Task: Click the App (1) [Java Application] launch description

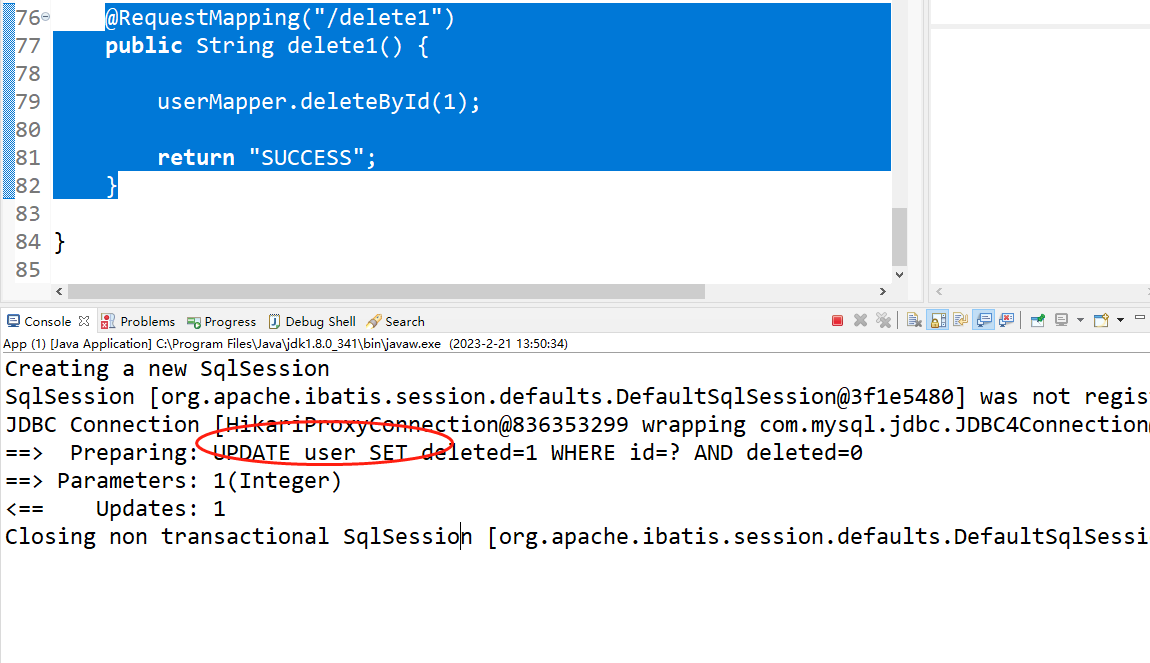Action: [x=285, y=343]
